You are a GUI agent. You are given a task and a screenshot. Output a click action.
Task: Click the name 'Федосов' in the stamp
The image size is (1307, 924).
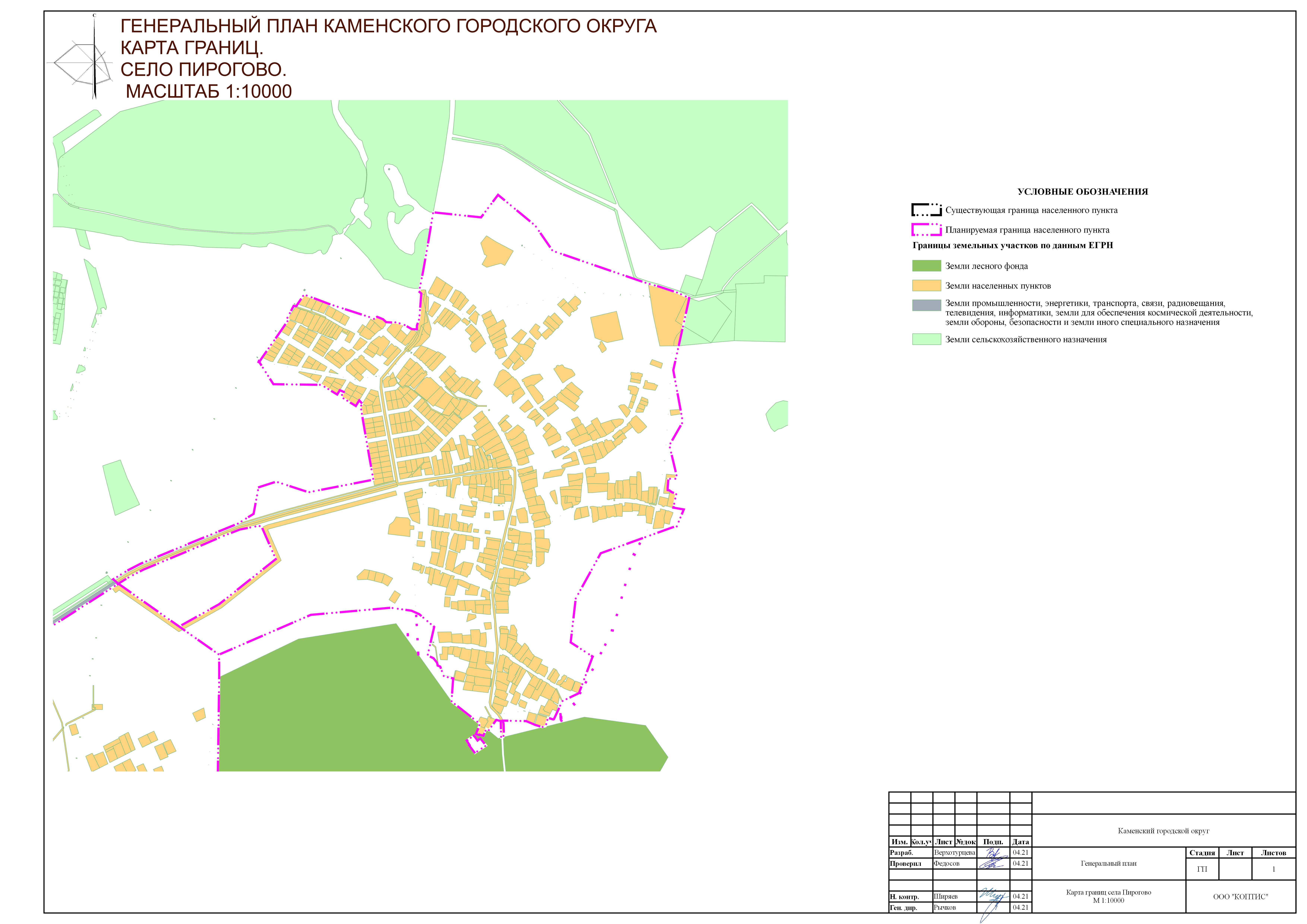coord(947,864)
